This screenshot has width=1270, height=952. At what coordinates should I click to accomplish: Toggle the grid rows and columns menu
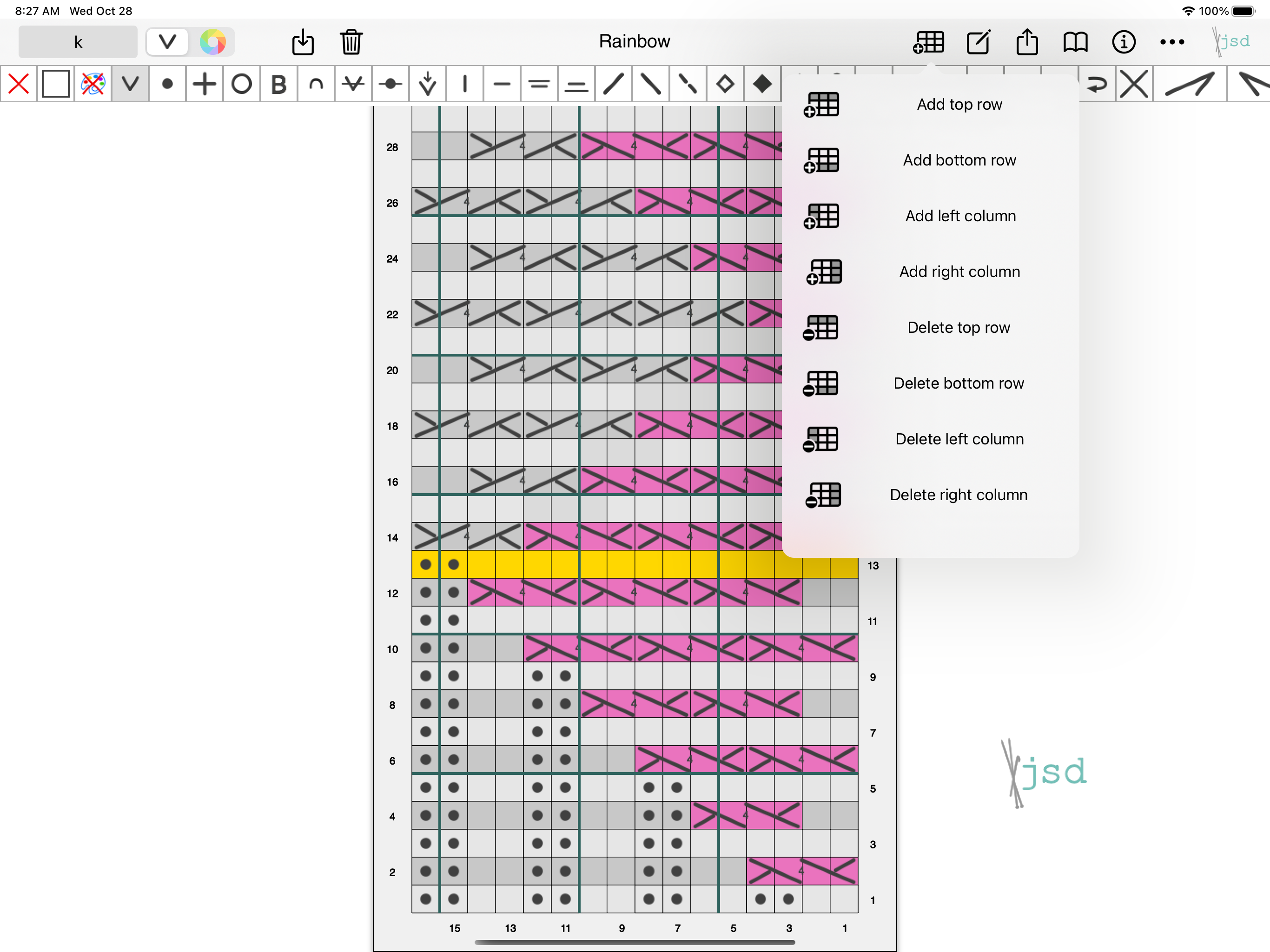tap(928, 42)
